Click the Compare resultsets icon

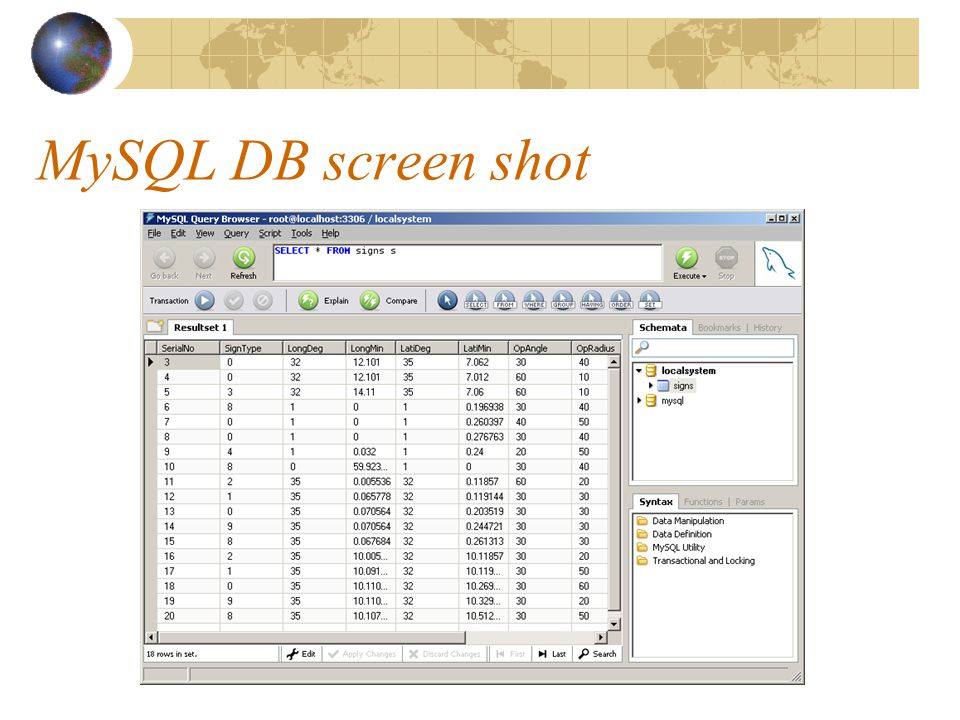pos(369,301)
